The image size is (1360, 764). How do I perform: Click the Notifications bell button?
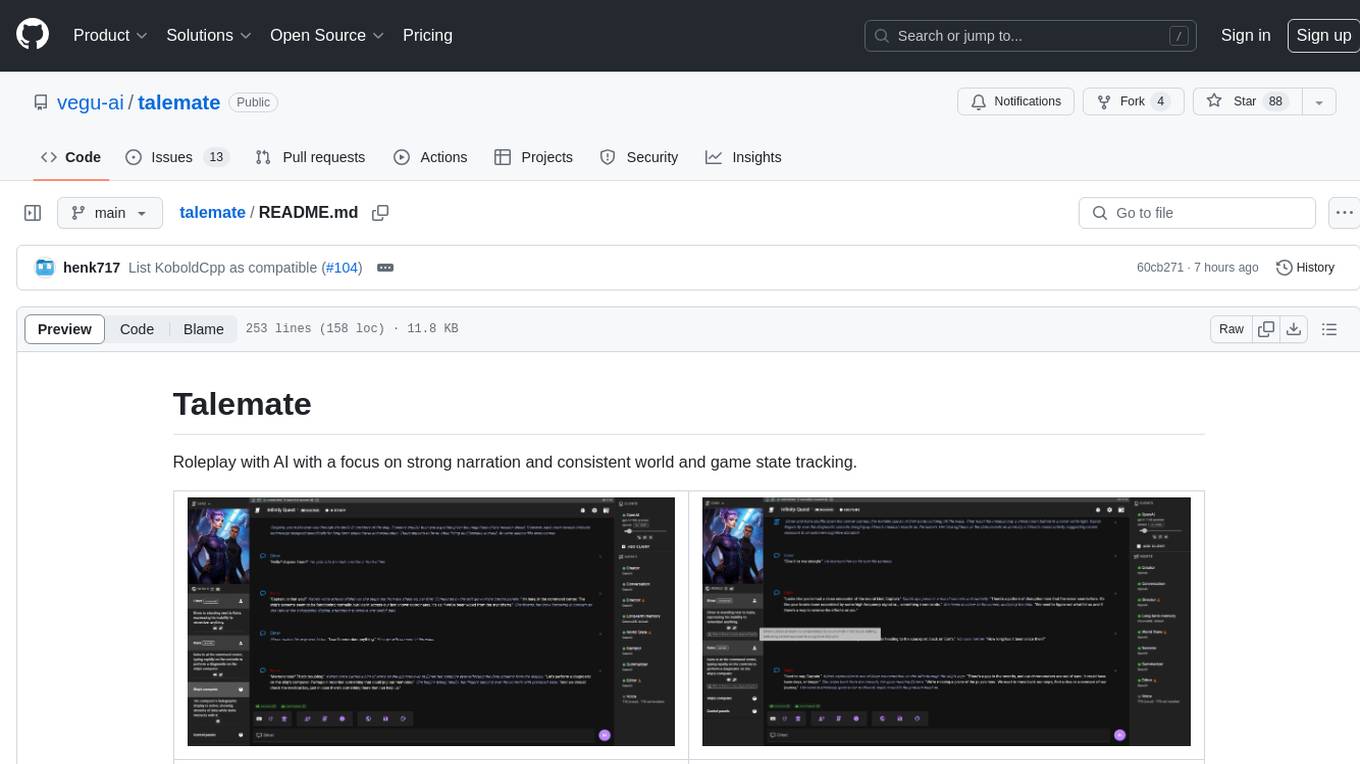(x=1016, y=102)
